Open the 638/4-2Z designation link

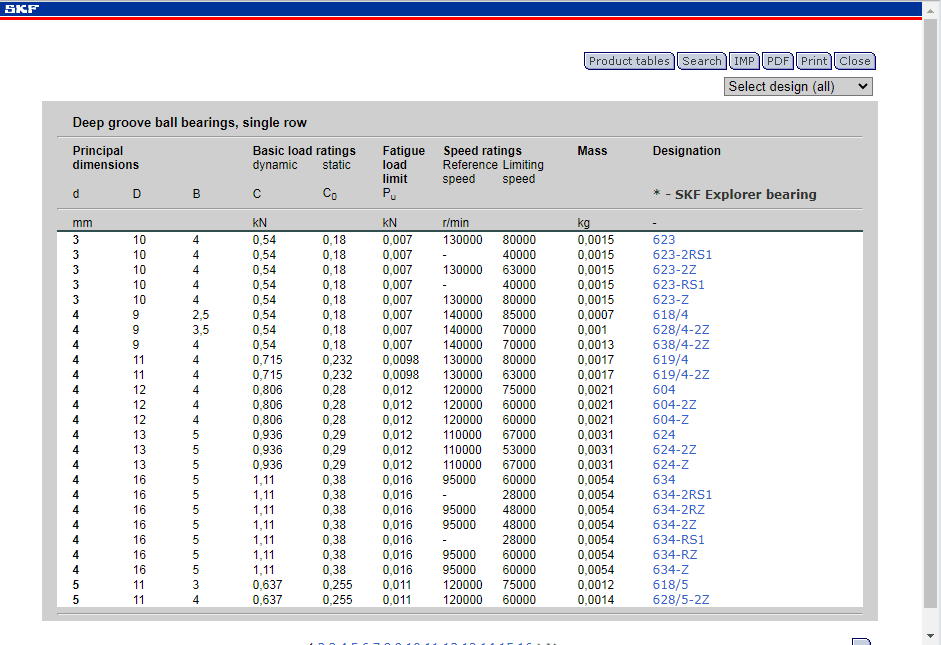click(x=681, y=345)
